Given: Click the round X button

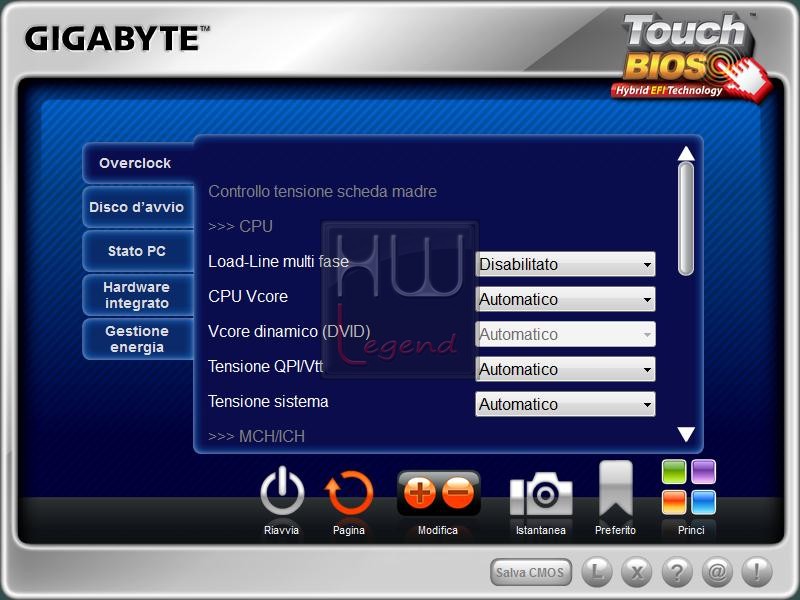Looking at the screenshot, I should coord(637,572).
